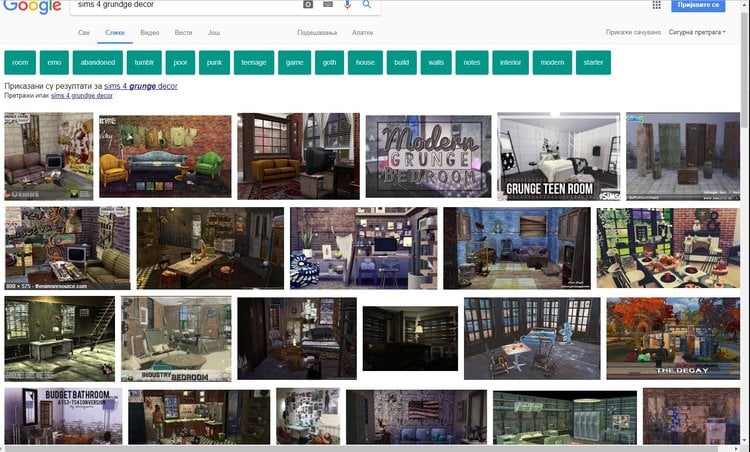The image size is (750, 452).
Task: Open the Grunge Teen Room thumbnail
Action: click(x=559, y=156)
